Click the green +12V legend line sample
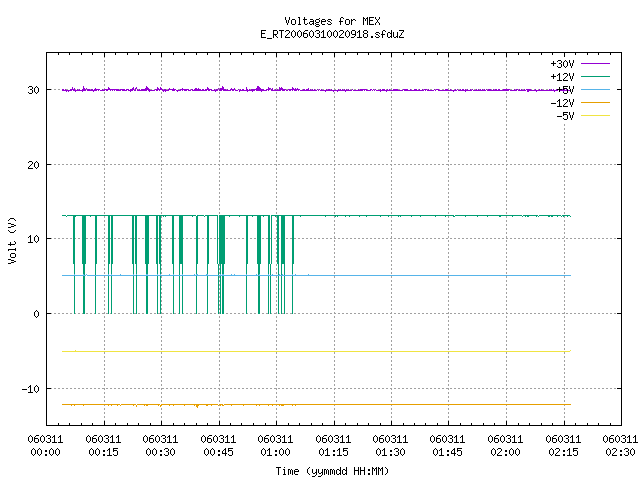The width and height of the screenshot is (640, 480). click(x=595, y=76)
